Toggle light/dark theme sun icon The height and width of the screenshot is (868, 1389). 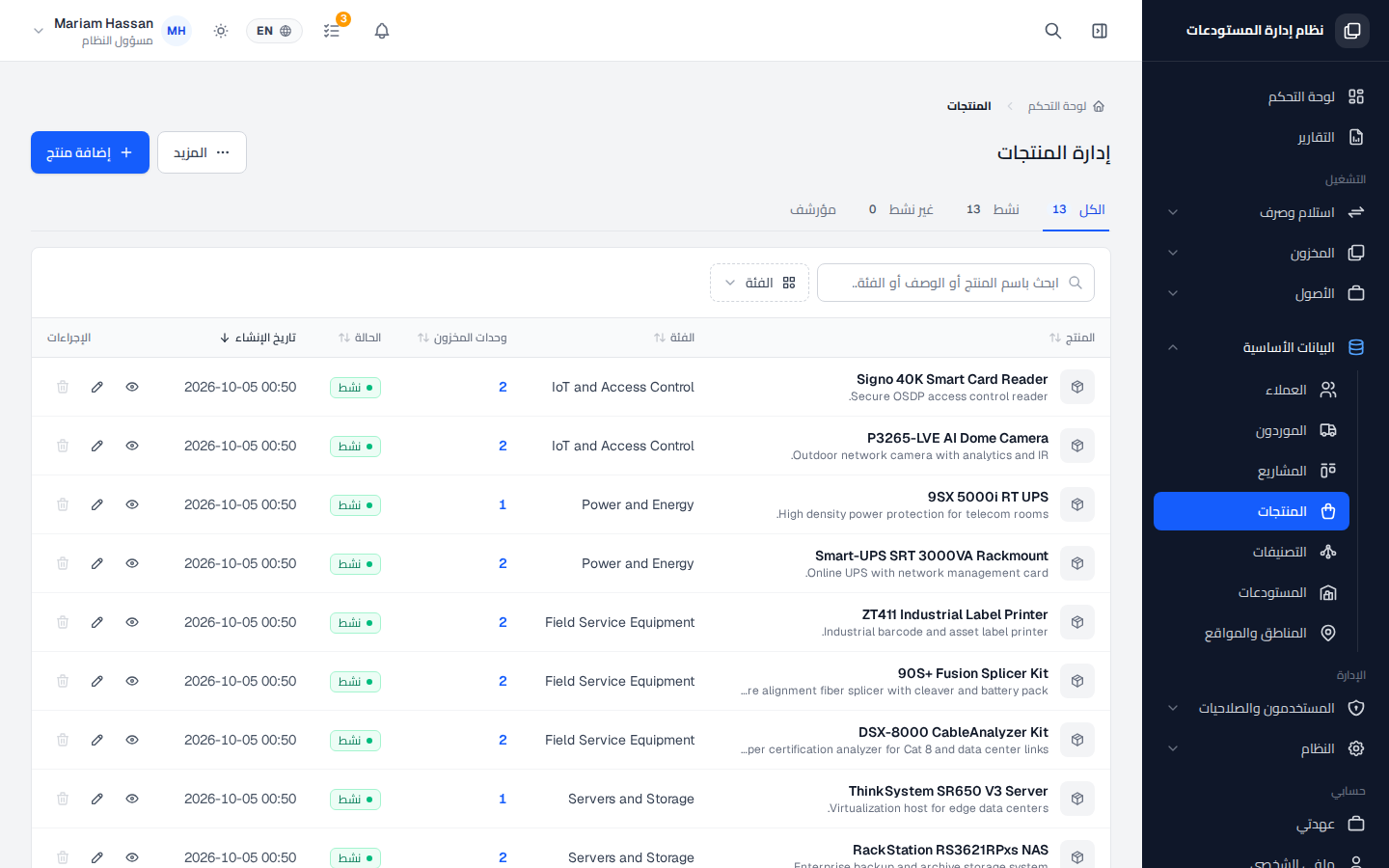[x=221, y=31]
